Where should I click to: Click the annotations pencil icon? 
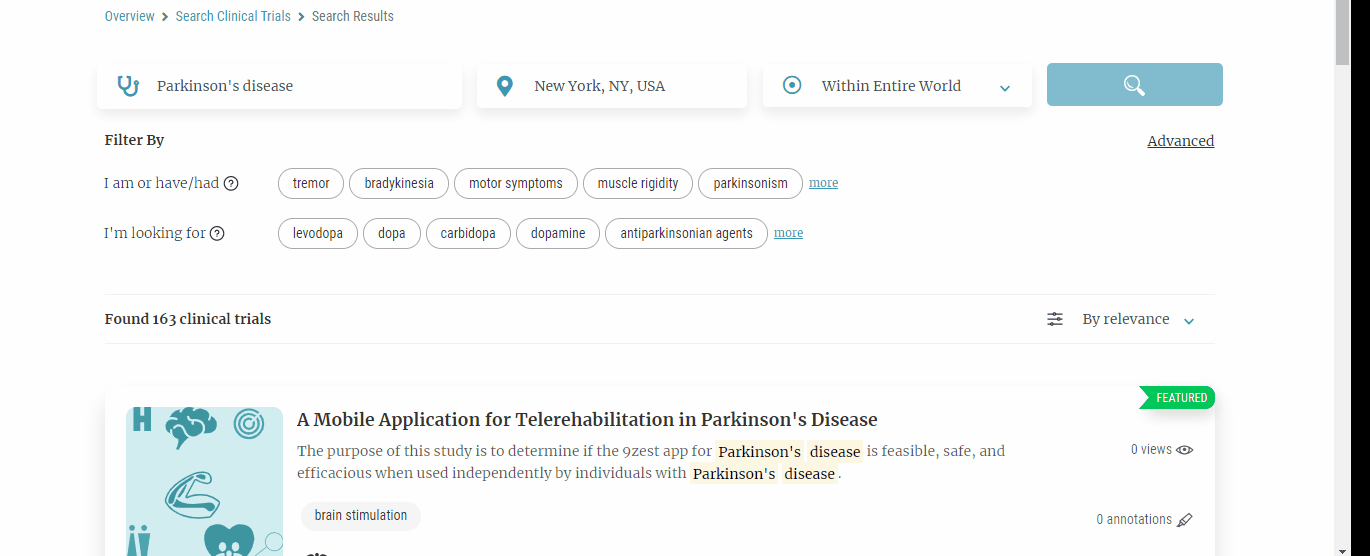[x=1185, y=520]
